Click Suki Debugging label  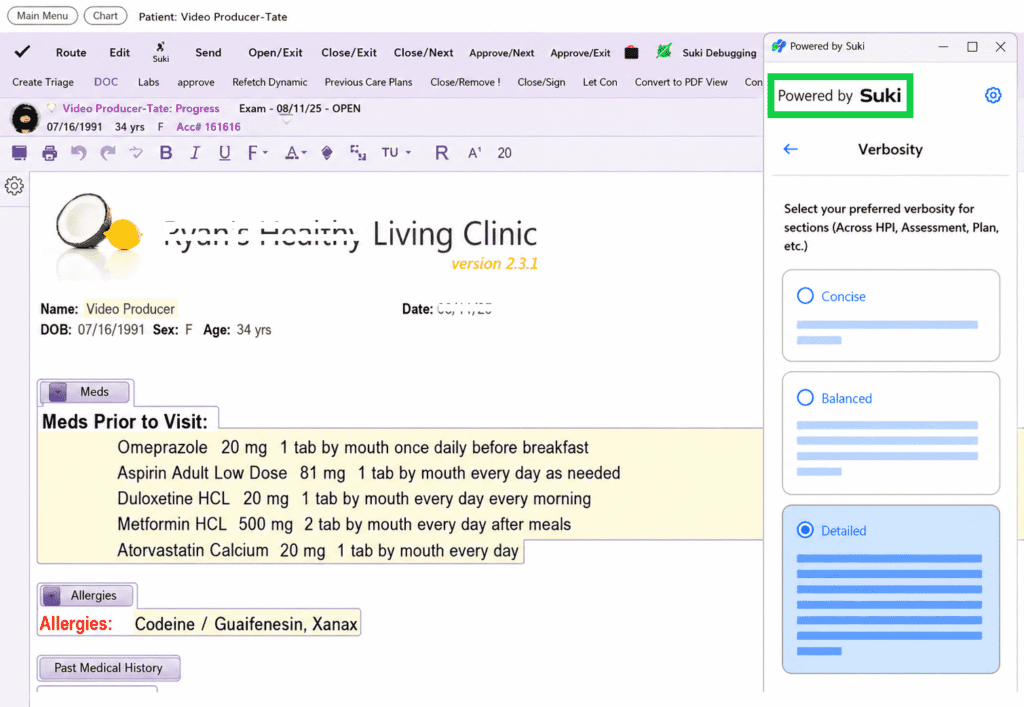click(x=719, y=53)
